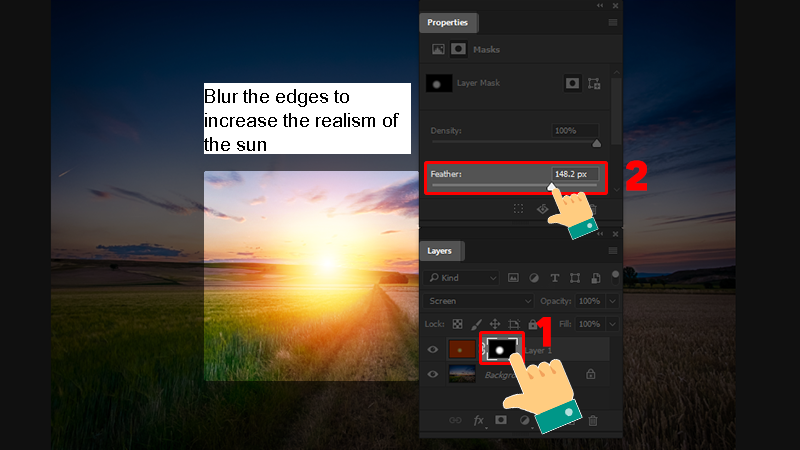Open the Screen blend mode dropdown
Screen dimensions: 800x450
(478, 301)
